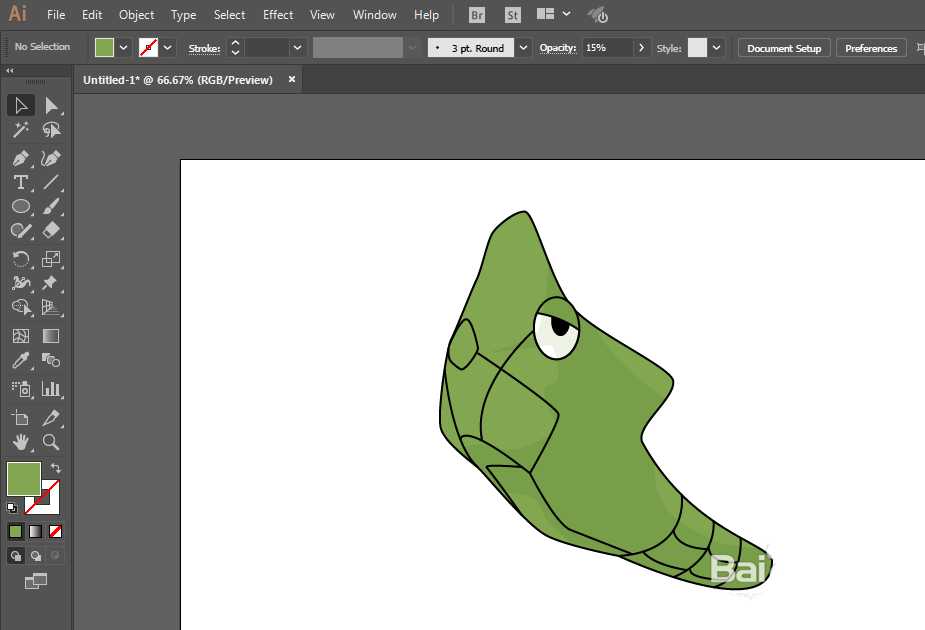Expand the fill color dropdown

pos(124,48)
